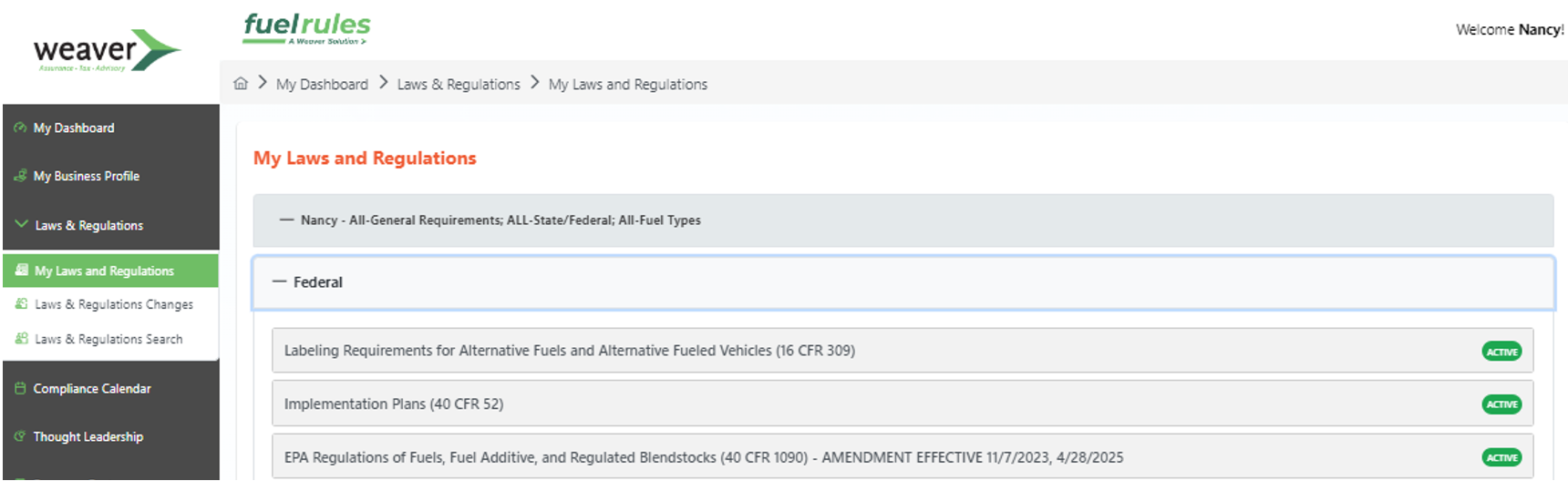Screen dimensions: 1568x481
Task: Open Implementation Plans (40 CFR 52) row
Action: tap(394, 404)
